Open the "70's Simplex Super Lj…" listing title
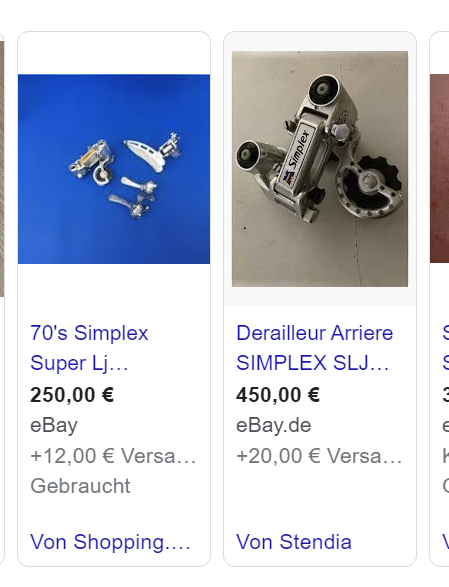This screenshot has height=587, width=449. [x=89, y=348]
